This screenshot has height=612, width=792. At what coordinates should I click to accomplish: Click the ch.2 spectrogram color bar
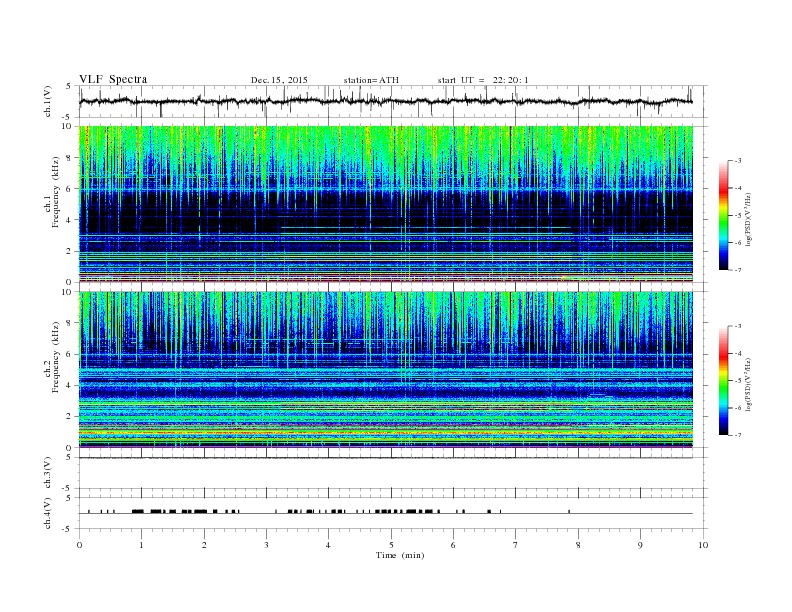coord(723,380)
